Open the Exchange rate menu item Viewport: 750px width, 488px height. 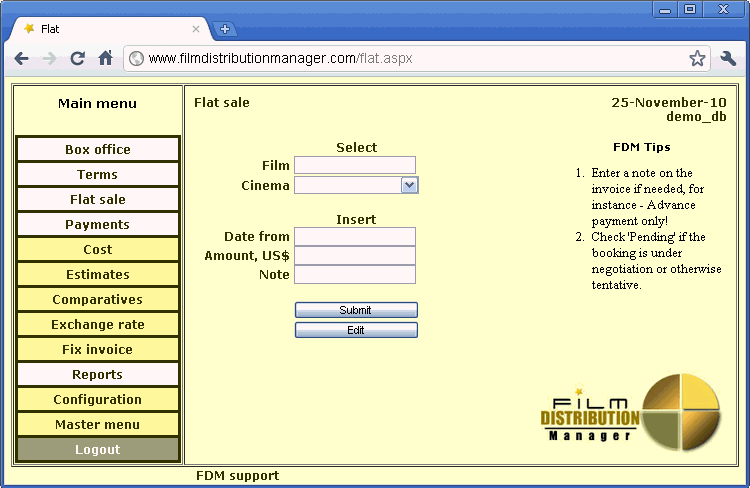[x=98, y=325]
